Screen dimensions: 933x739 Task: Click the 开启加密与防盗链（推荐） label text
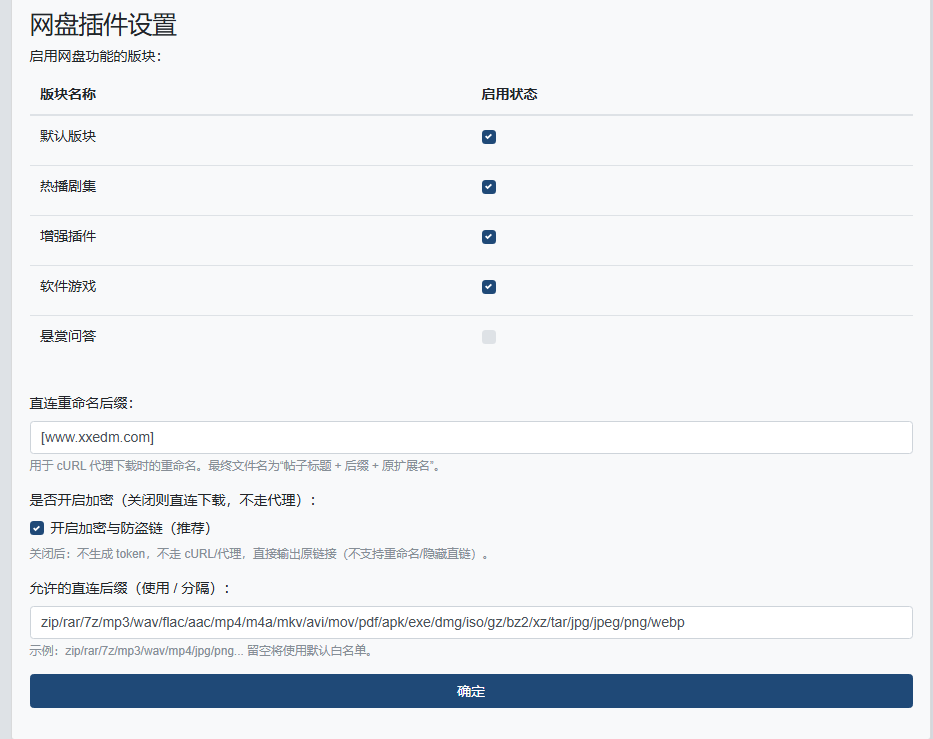click(x=130, y=528)
